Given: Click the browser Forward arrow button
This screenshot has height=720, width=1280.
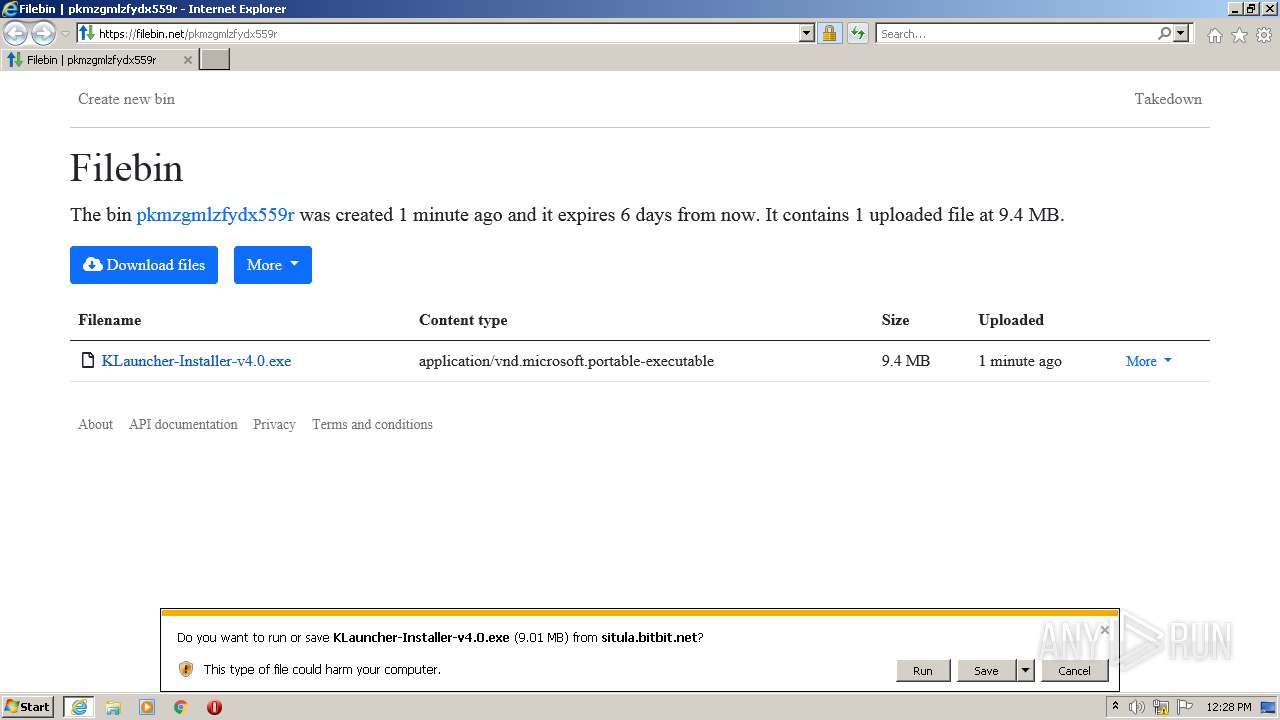Looking at the screenshot, I should (43, 33).
